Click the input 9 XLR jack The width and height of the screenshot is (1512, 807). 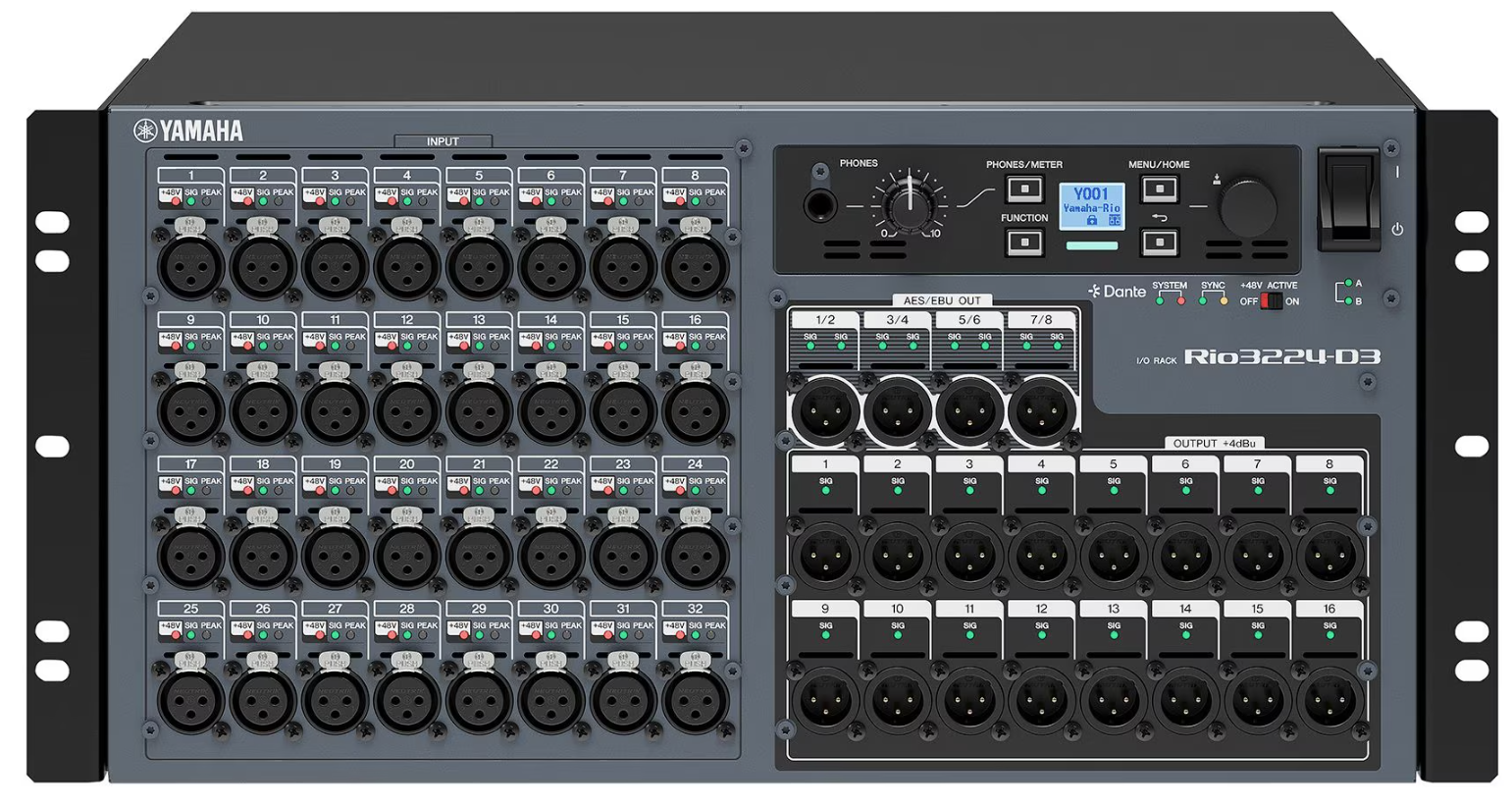190,410
